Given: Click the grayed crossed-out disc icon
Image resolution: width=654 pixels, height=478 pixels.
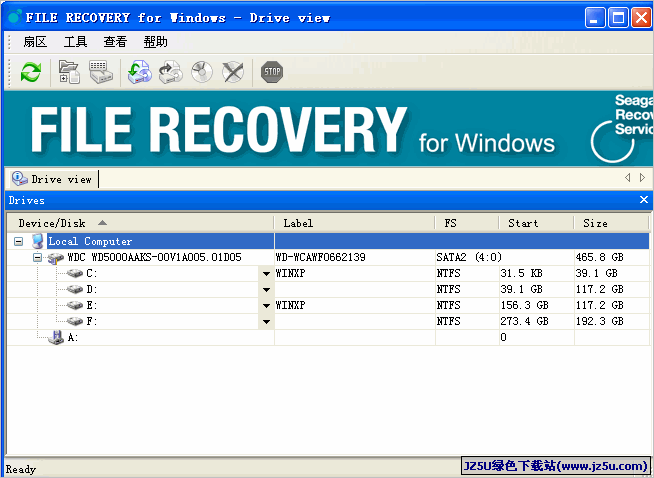Looking at the screenshot, I should tap(233, 72).
